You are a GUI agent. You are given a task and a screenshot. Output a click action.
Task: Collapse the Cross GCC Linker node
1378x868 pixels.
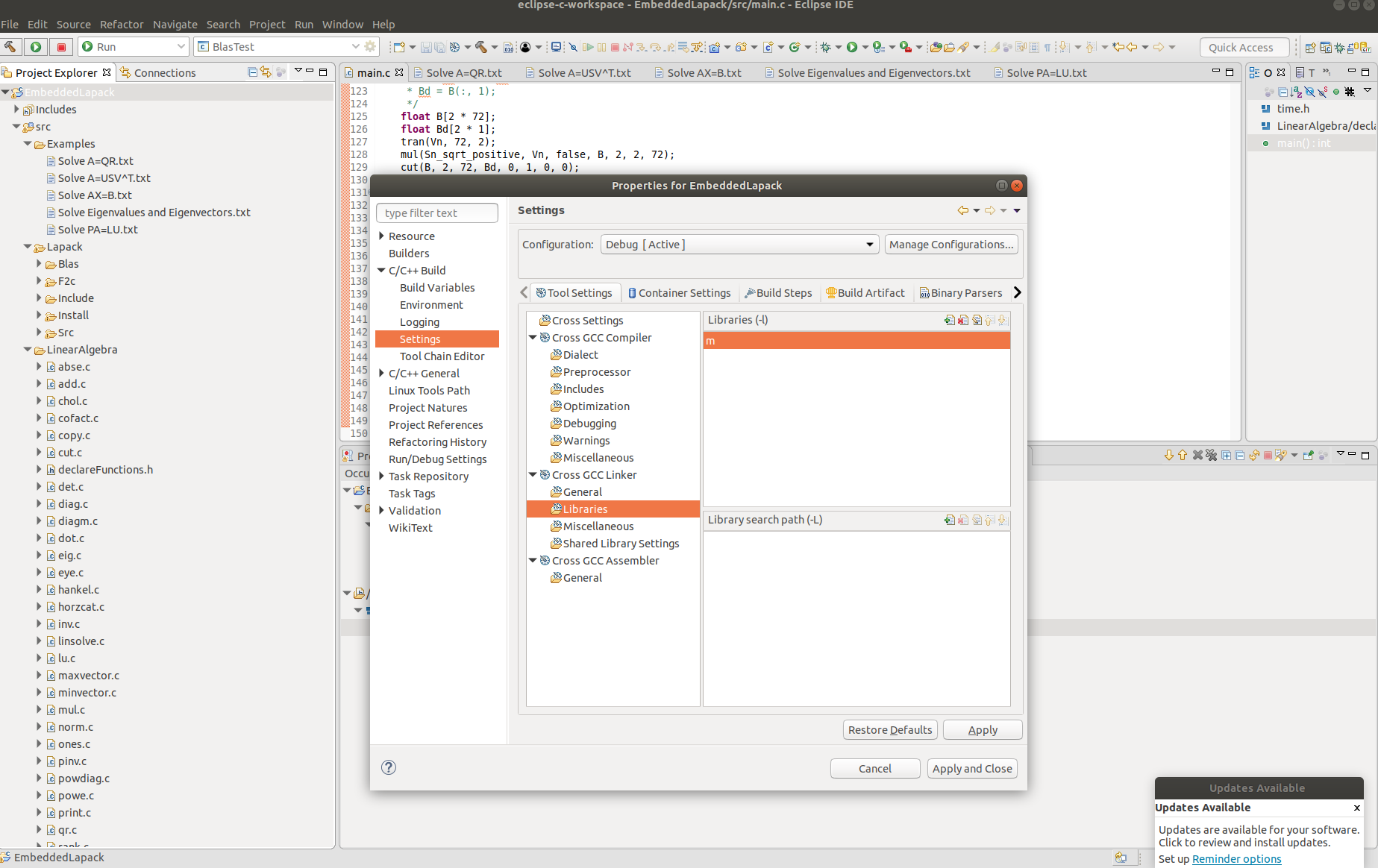pos(533,474)
